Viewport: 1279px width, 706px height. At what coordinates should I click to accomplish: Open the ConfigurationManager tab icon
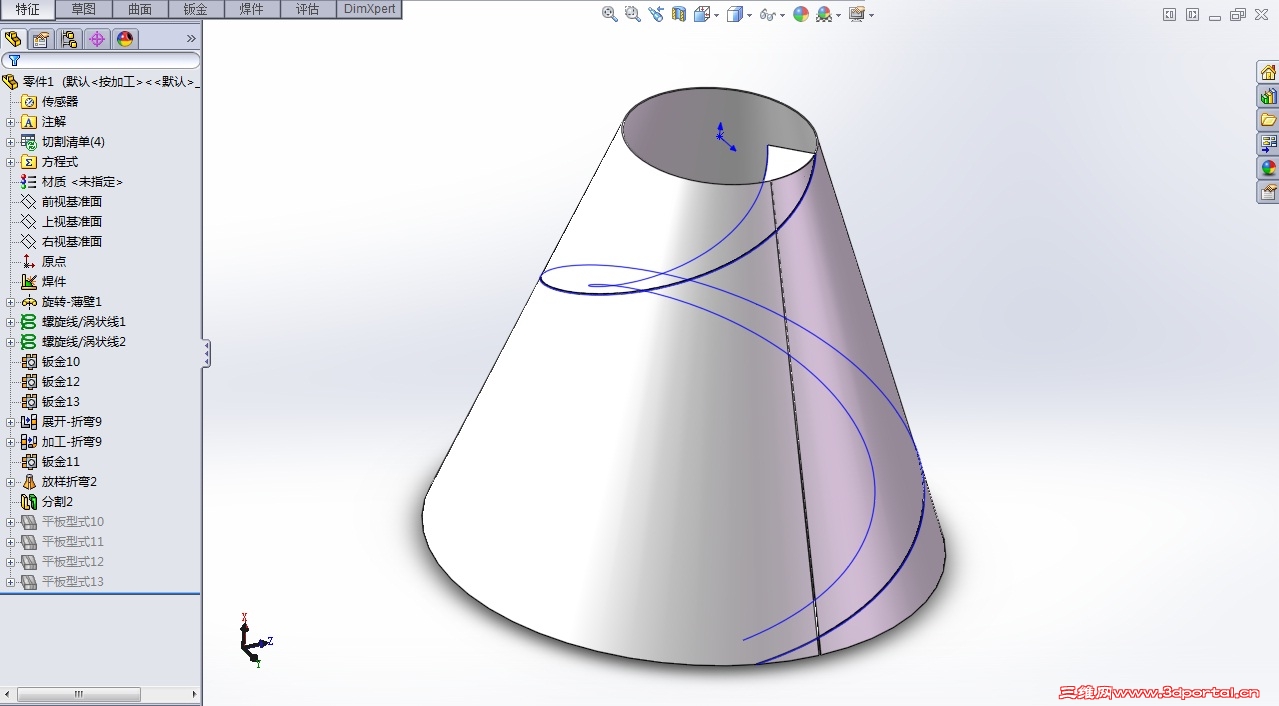[x=69, y=39]
